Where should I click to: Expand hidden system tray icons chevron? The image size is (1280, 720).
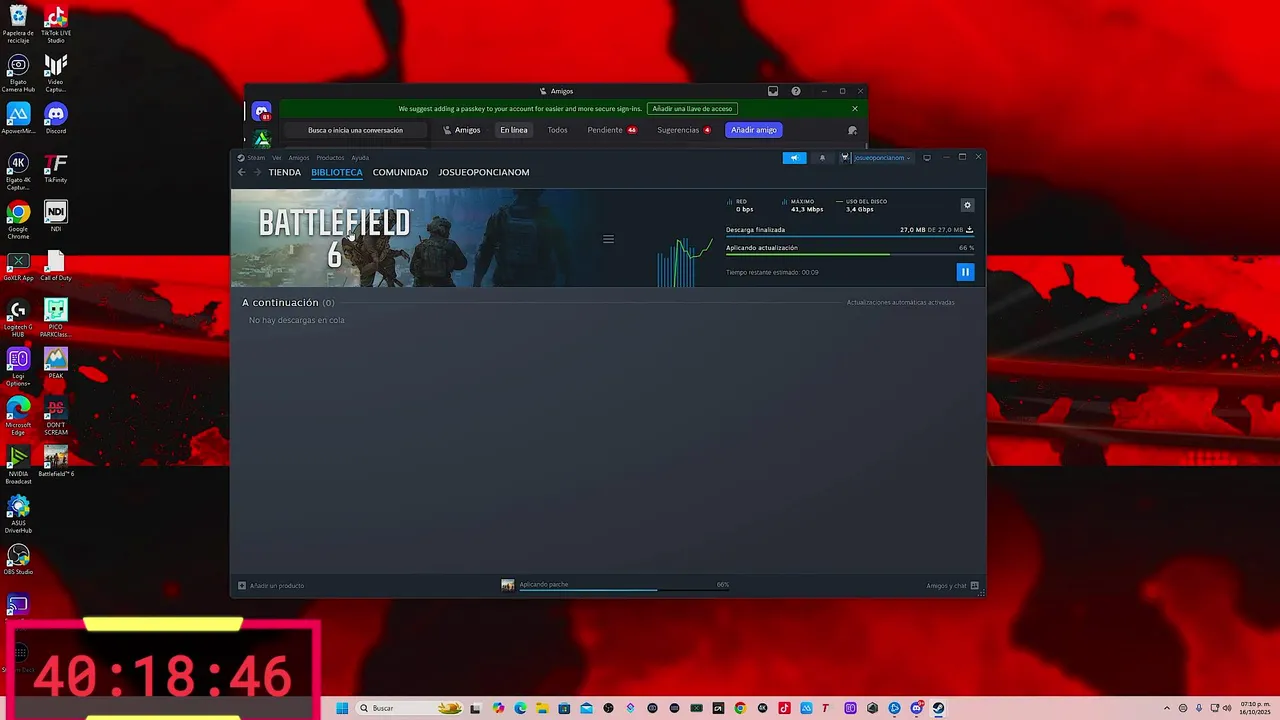coord(1168,708)
